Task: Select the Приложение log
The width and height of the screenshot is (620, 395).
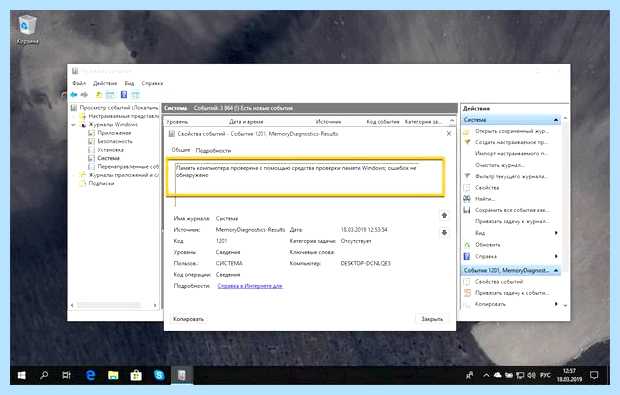Action: coord(114,133)
